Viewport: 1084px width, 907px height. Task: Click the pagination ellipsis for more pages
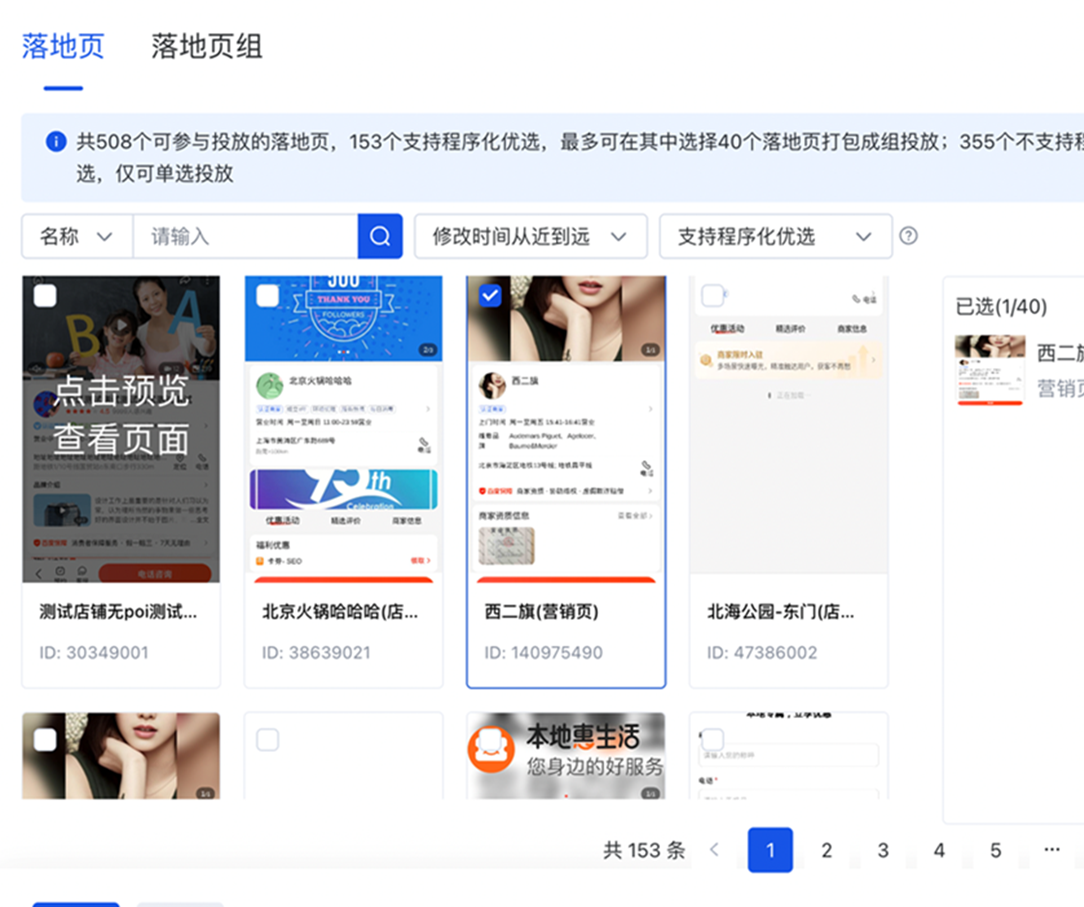[x=1051, y=850]
